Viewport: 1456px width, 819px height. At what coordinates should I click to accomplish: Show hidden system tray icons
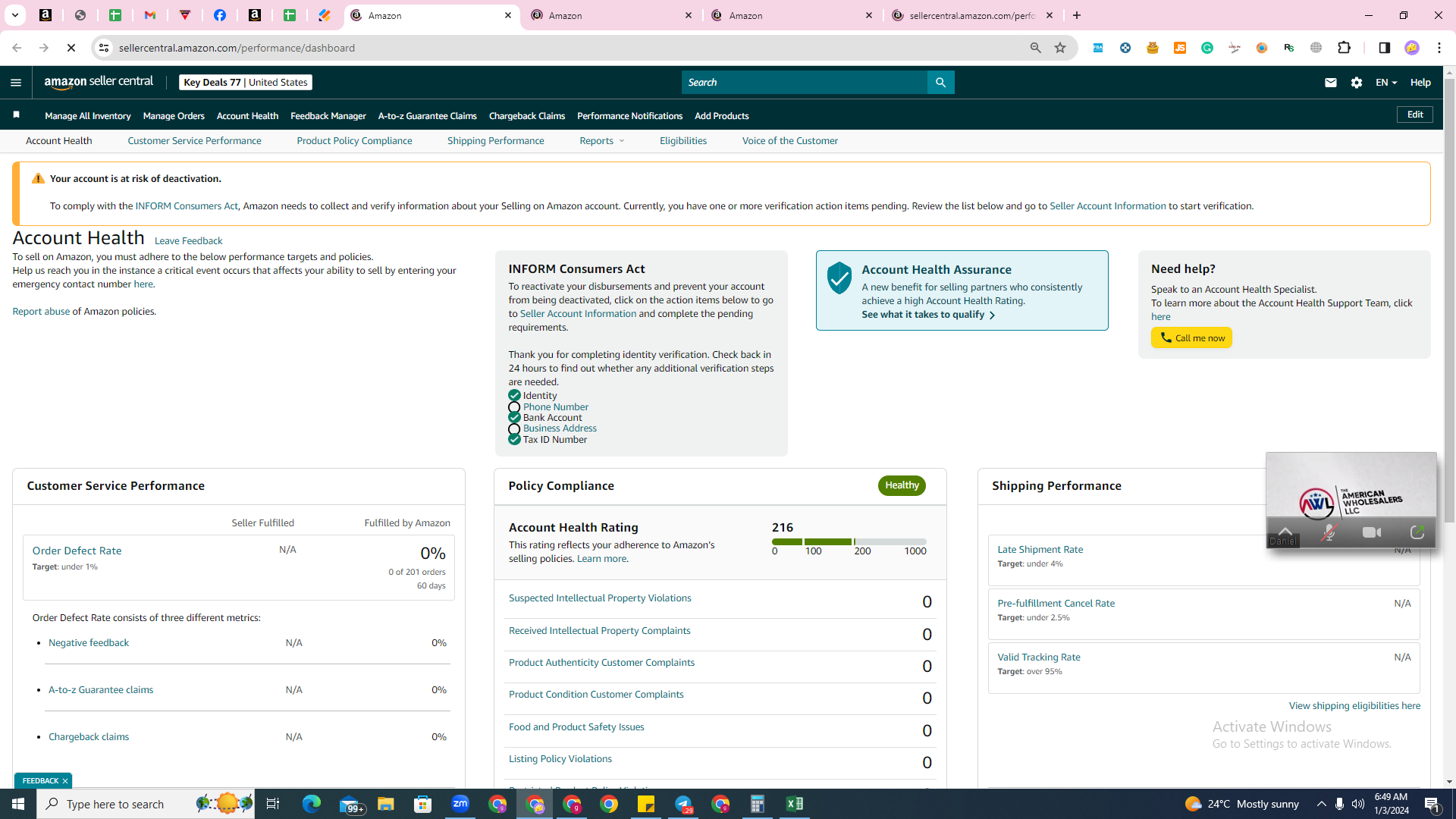pos(1321,804)
